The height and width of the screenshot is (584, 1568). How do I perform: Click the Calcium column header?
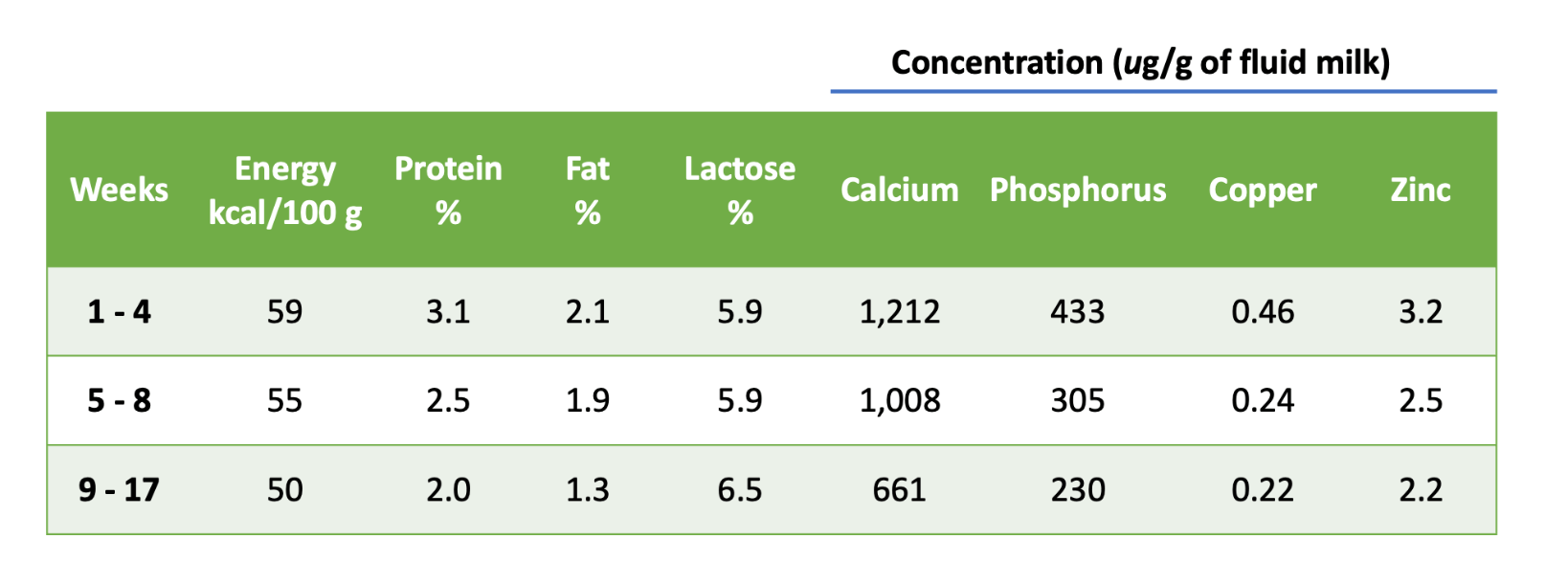[899, 190]
